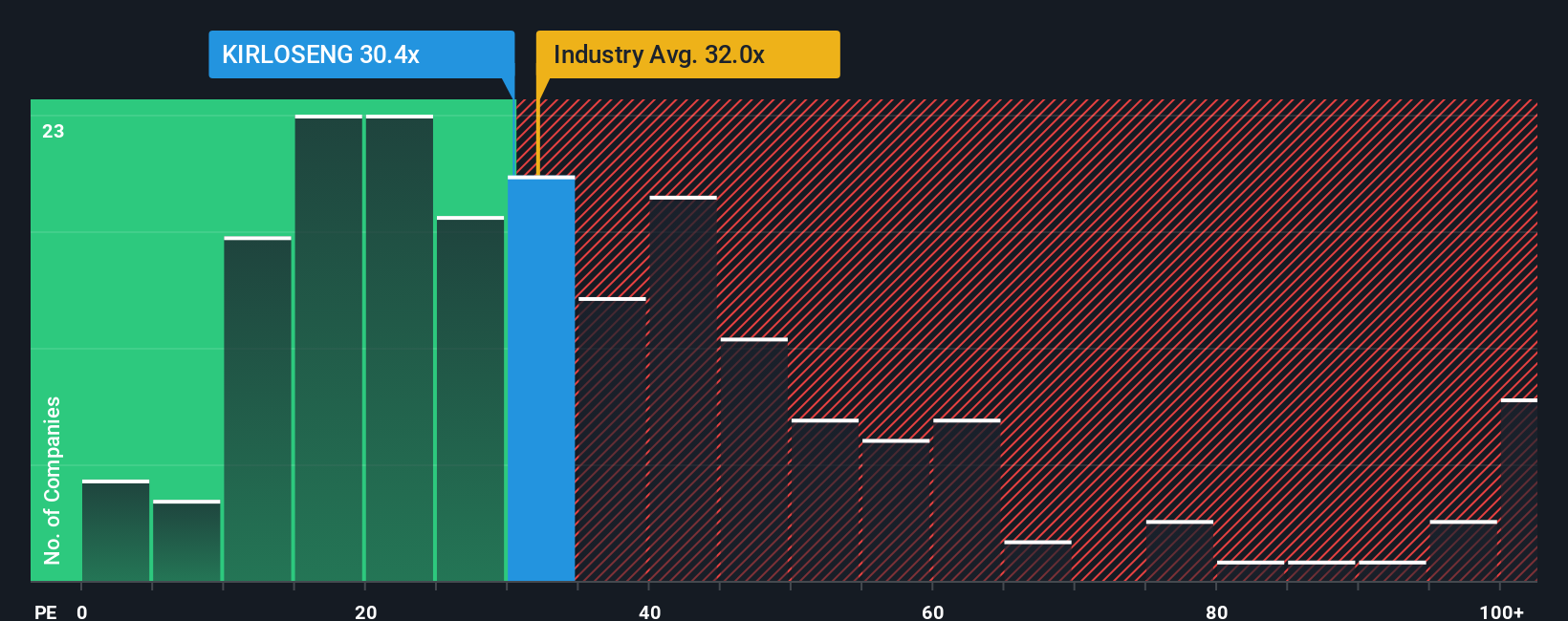Click the bar for PE 50-55

tap(825, 500)
